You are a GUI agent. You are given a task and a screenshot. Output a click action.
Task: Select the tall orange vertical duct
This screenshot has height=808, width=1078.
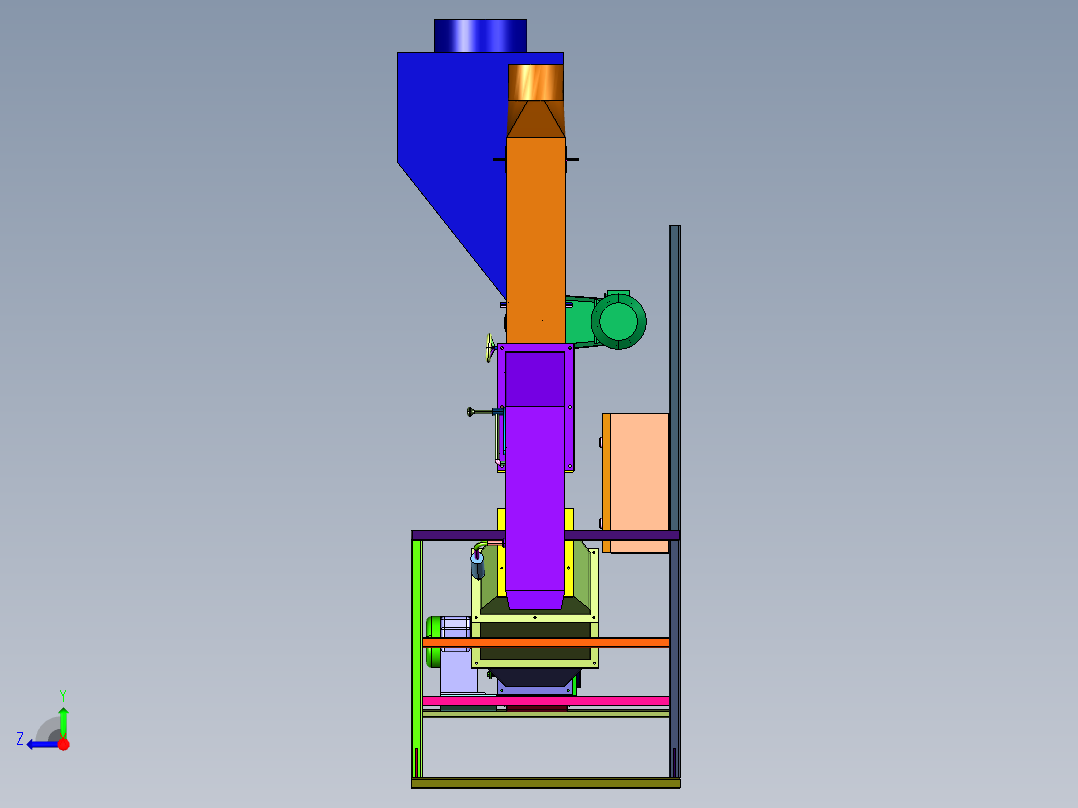click(536, 241)
